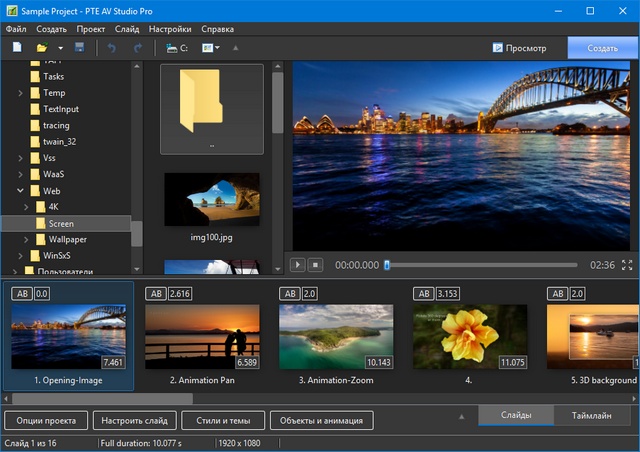Click the Open project folder icon

(x=42, y=47)
